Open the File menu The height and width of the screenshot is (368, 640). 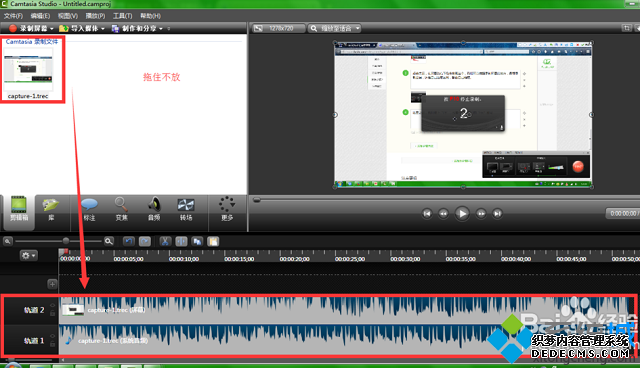pos(13,16)
